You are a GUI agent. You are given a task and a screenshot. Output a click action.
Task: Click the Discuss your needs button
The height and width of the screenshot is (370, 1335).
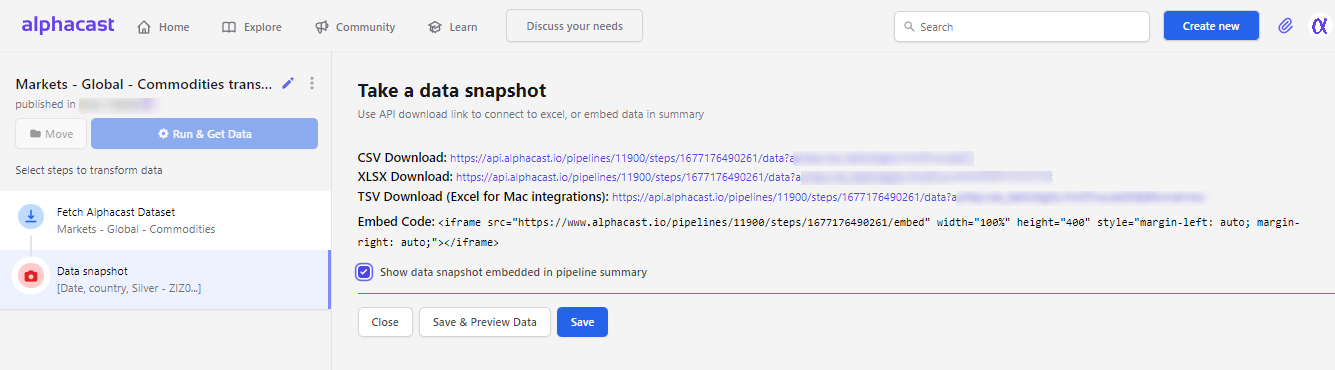click(574, 26)
